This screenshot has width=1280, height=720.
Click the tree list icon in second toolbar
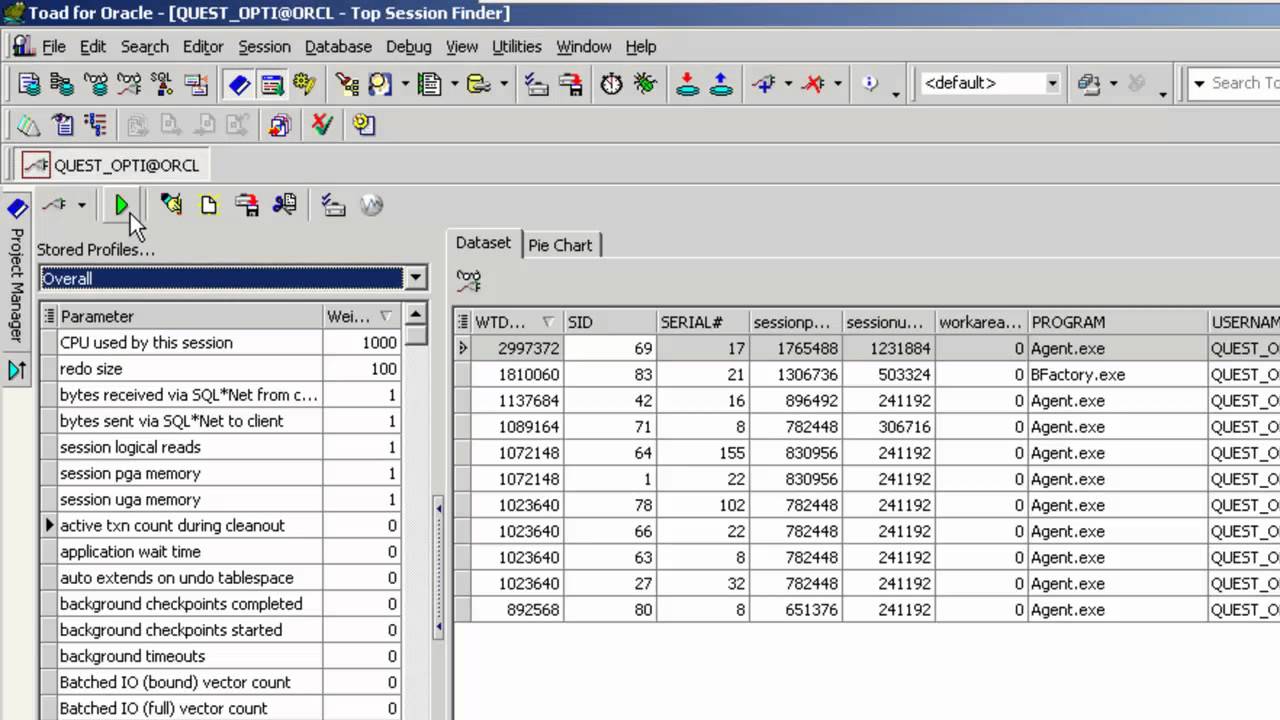[x=96, y=125]
